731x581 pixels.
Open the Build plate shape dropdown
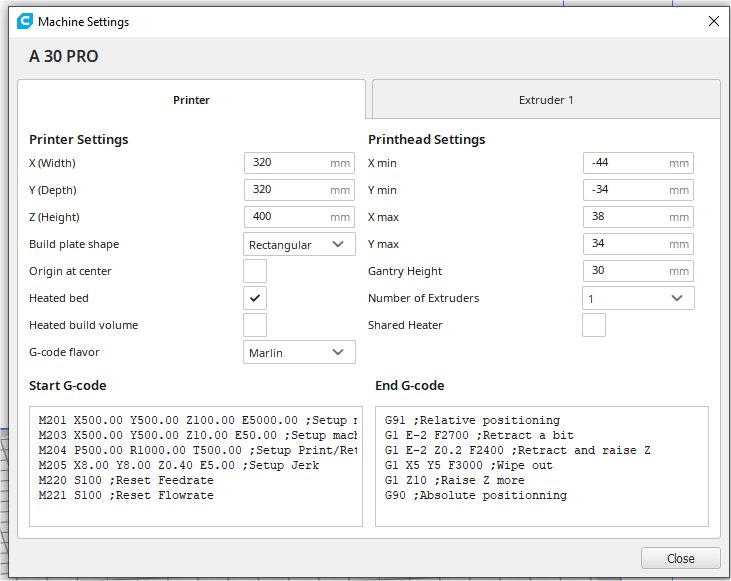pyautogui.click(x=299, y=244)
